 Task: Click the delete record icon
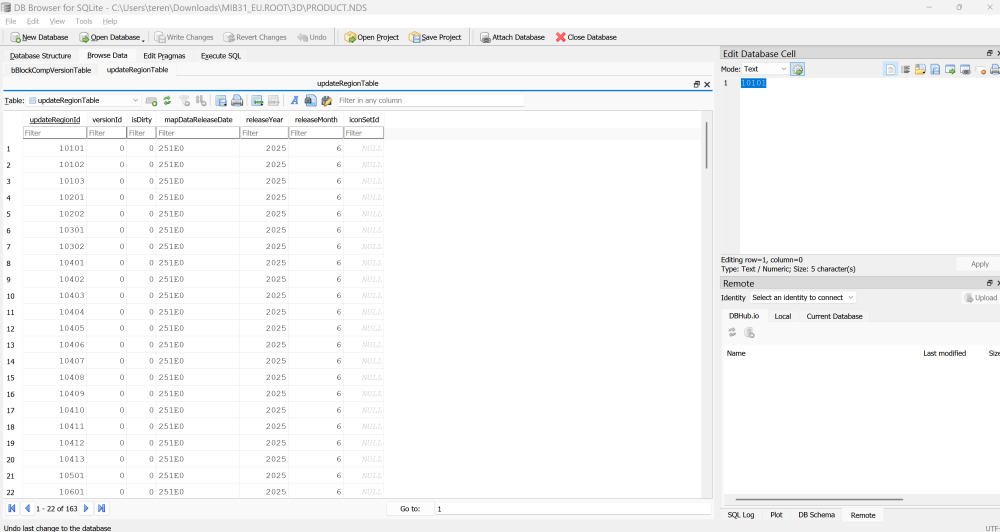point(273,100)
